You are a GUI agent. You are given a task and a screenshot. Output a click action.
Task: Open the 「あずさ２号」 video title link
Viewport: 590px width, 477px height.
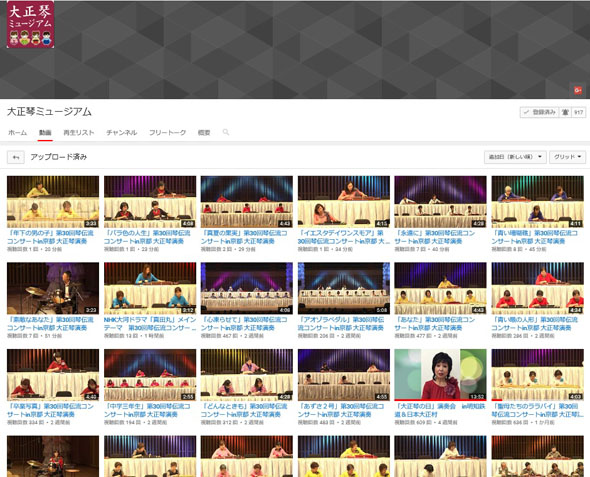pos(341,410)
